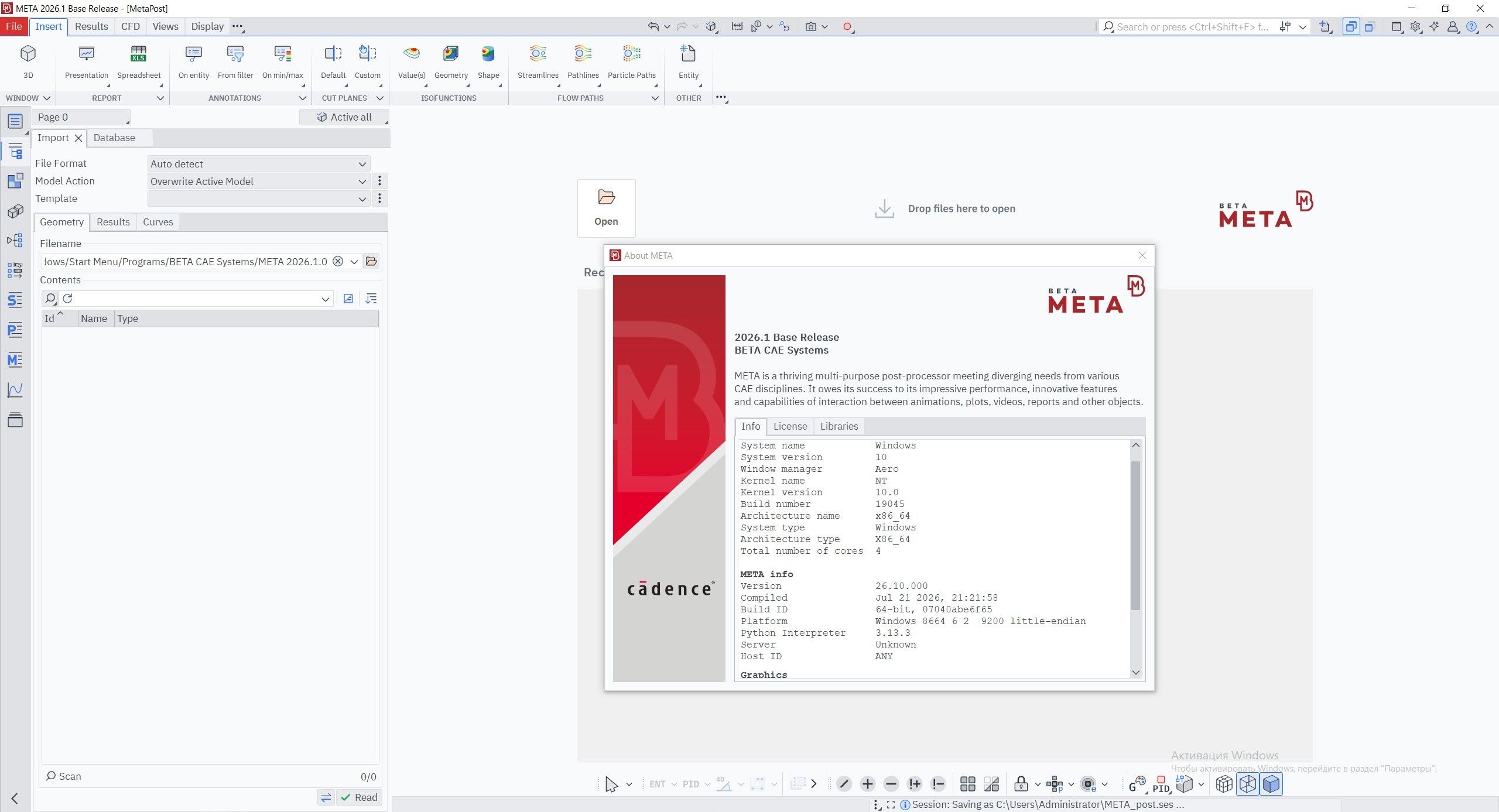Screen dimensions: 1499x812
Task: Open the Parts (P) sidebar panel
Action: tap(15, 330)
